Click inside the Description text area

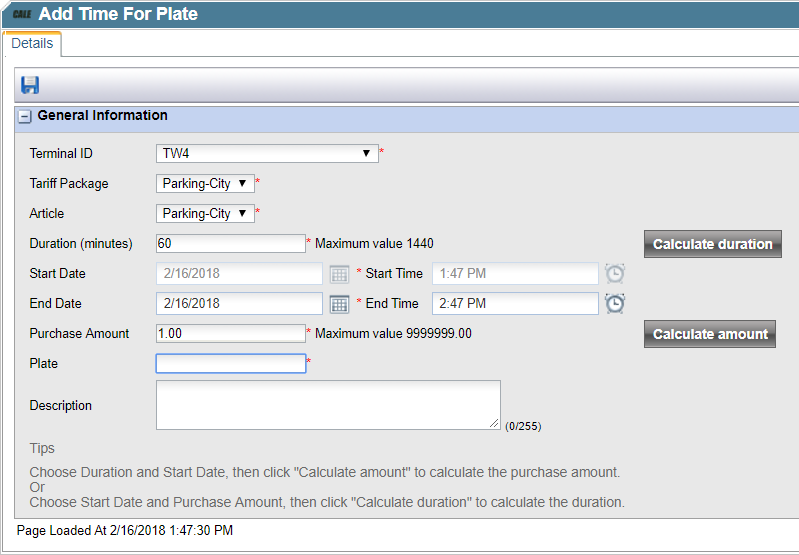pos(328,405)
